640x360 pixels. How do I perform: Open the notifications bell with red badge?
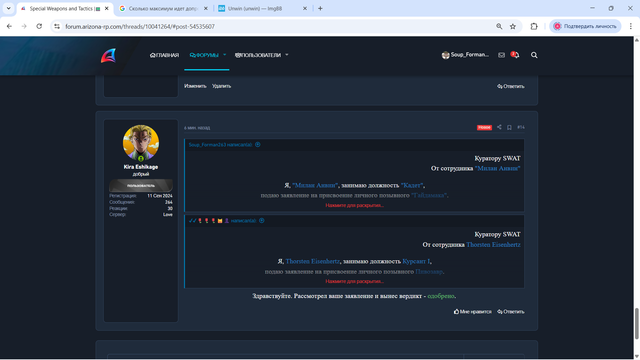[x=515, y=55]
